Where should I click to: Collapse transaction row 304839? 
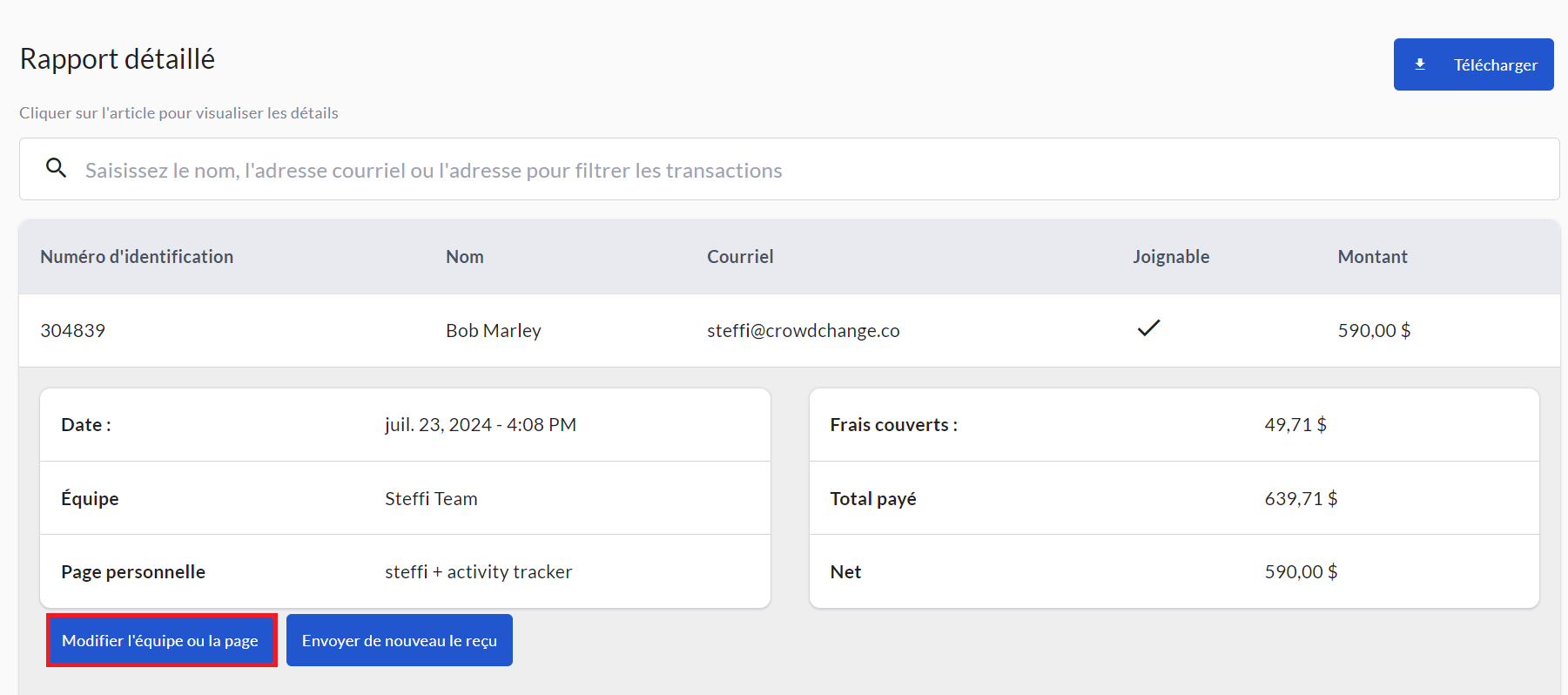point(72,331)
